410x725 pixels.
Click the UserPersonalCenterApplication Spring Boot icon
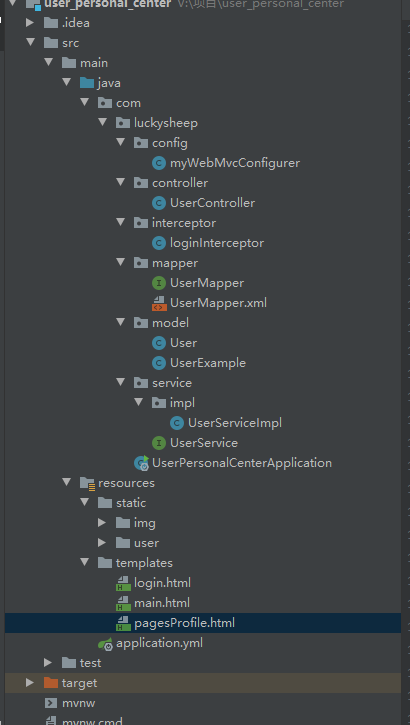click(x=141, y=463)
